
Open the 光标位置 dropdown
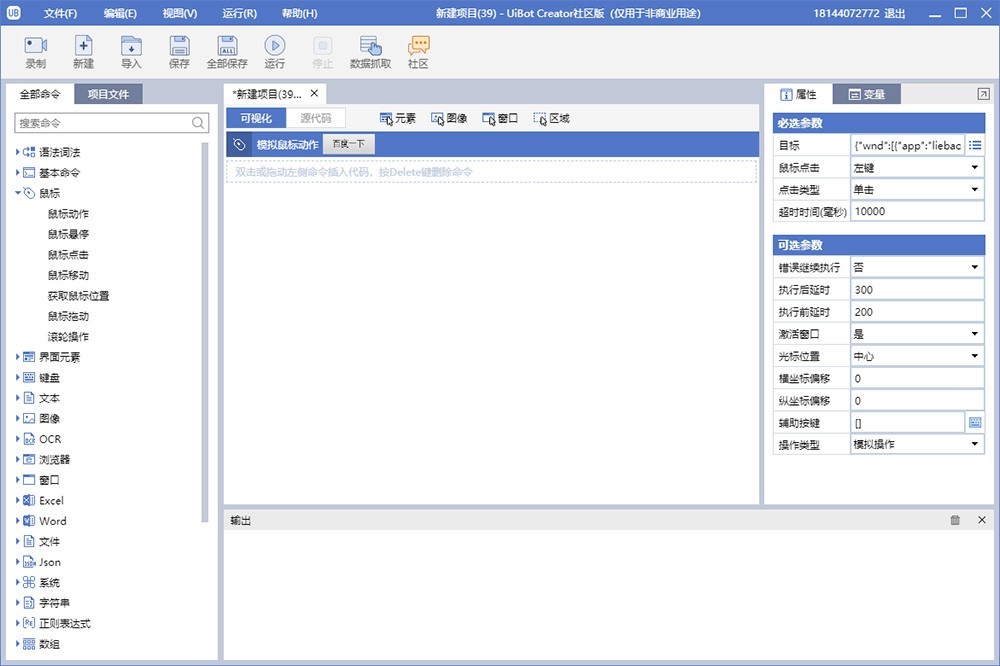917,356
